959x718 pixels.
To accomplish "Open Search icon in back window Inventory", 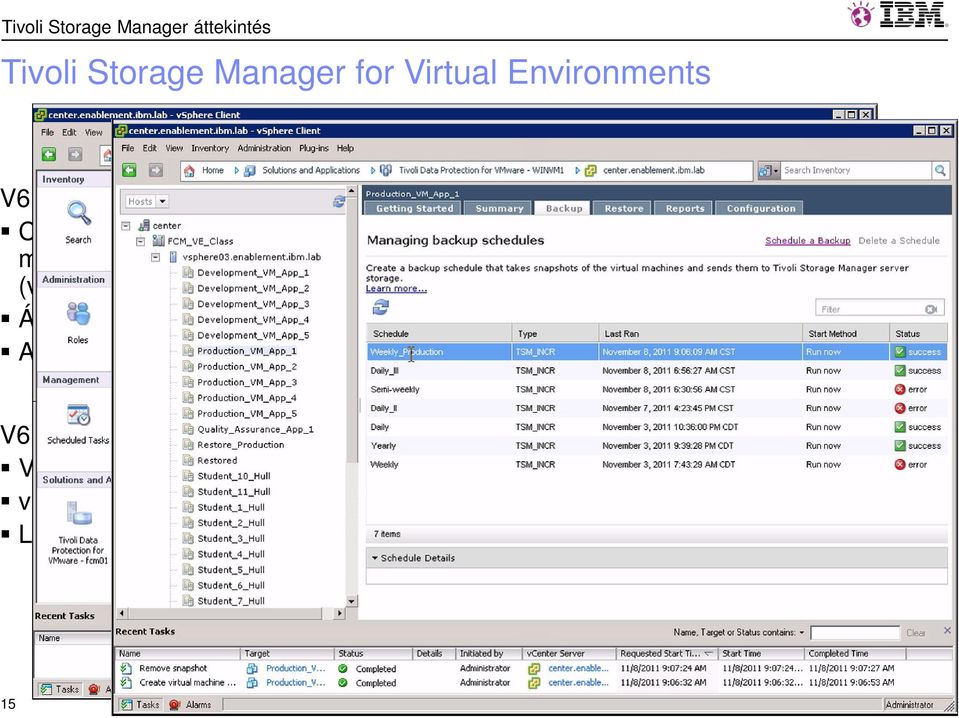I will (79, 213).
